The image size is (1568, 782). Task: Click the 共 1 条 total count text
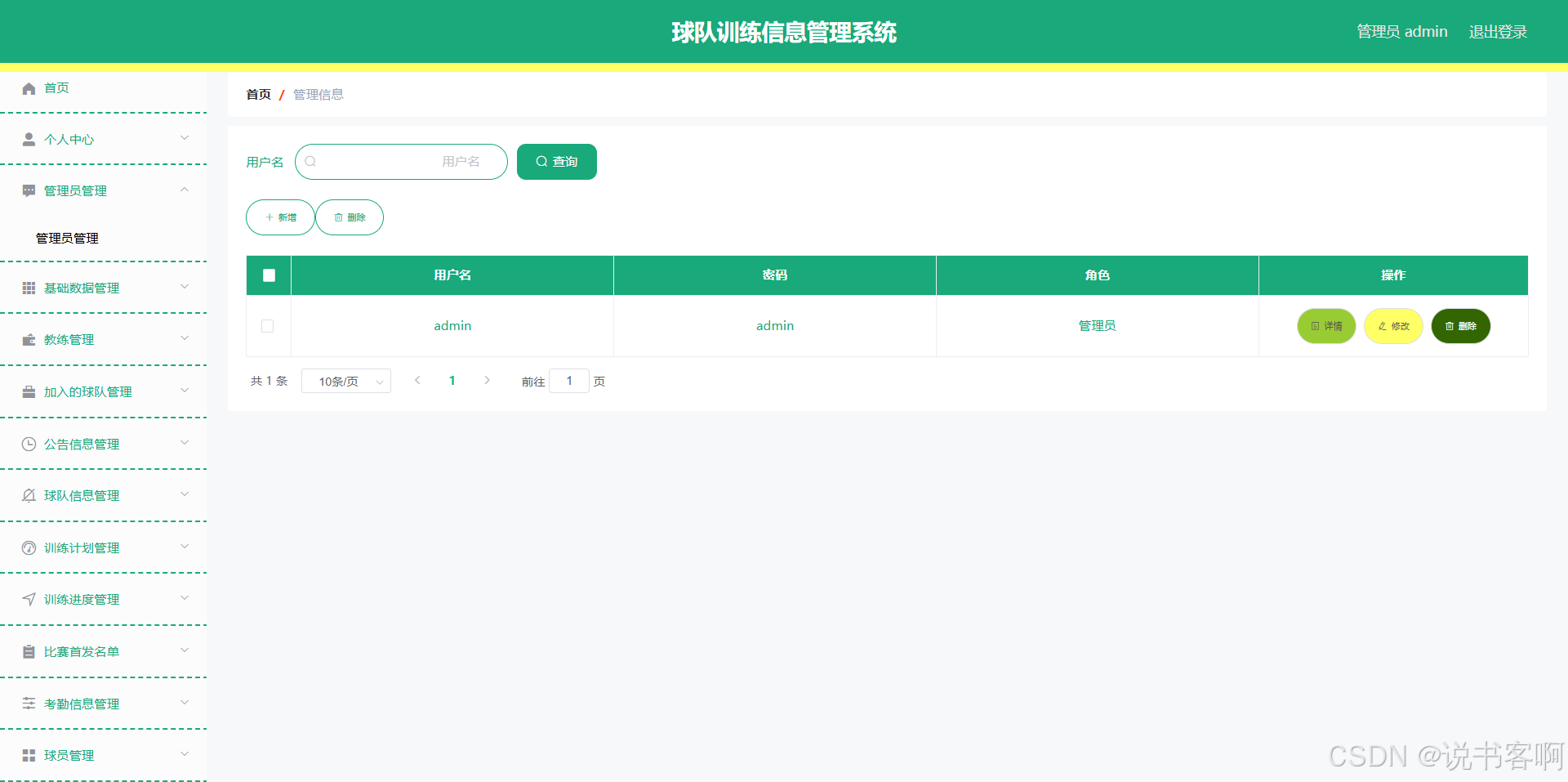(269, 381)
